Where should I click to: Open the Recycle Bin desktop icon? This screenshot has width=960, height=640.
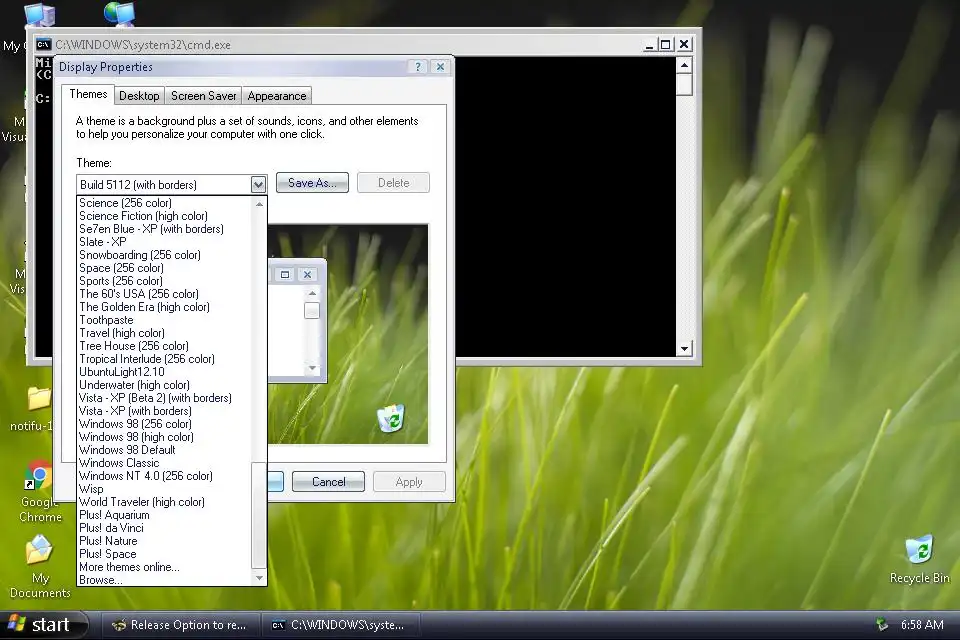tap(919, 558)
